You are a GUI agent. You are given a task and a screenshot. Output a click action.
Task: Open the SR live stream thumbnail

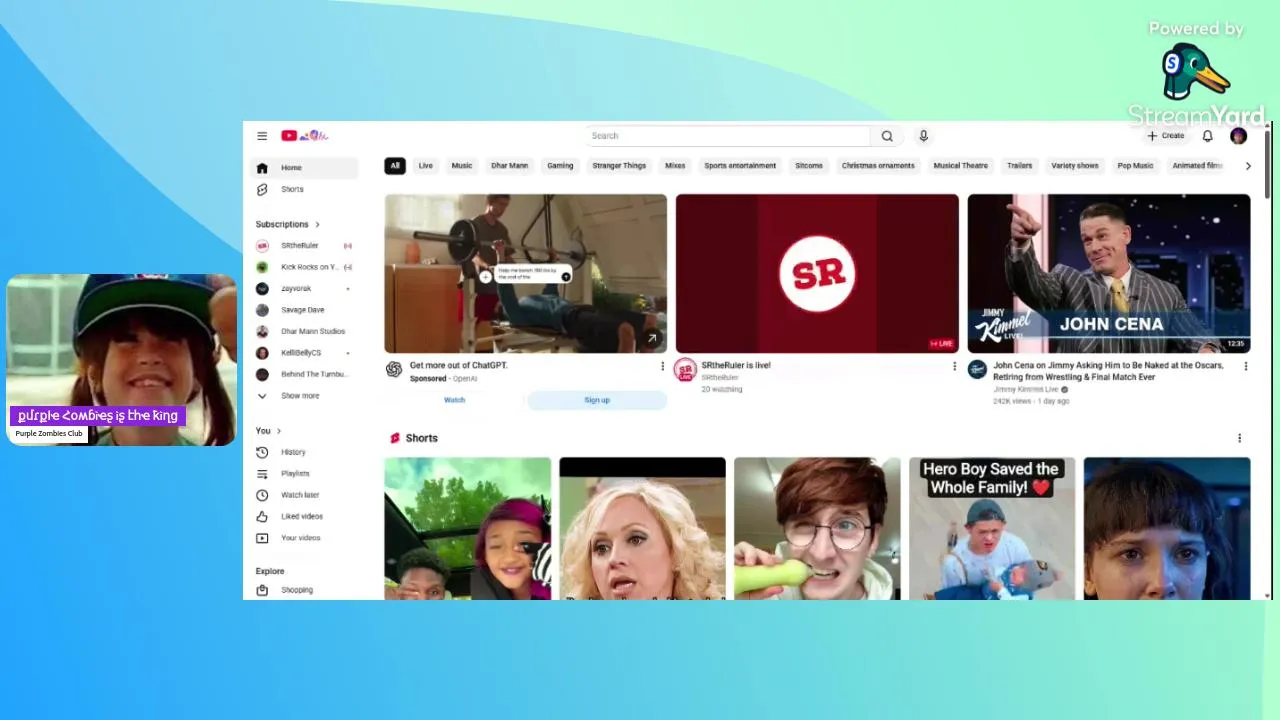coord(817,273)
